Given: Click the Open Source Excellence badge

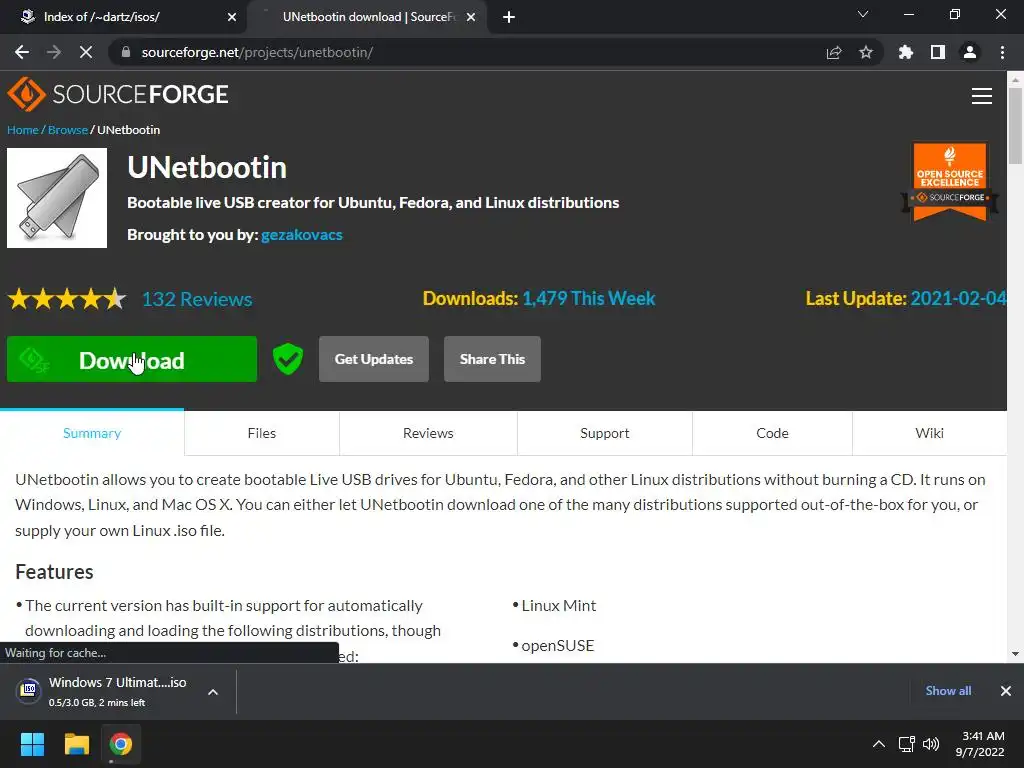Looking at the screenshot, I should (950, 182).
